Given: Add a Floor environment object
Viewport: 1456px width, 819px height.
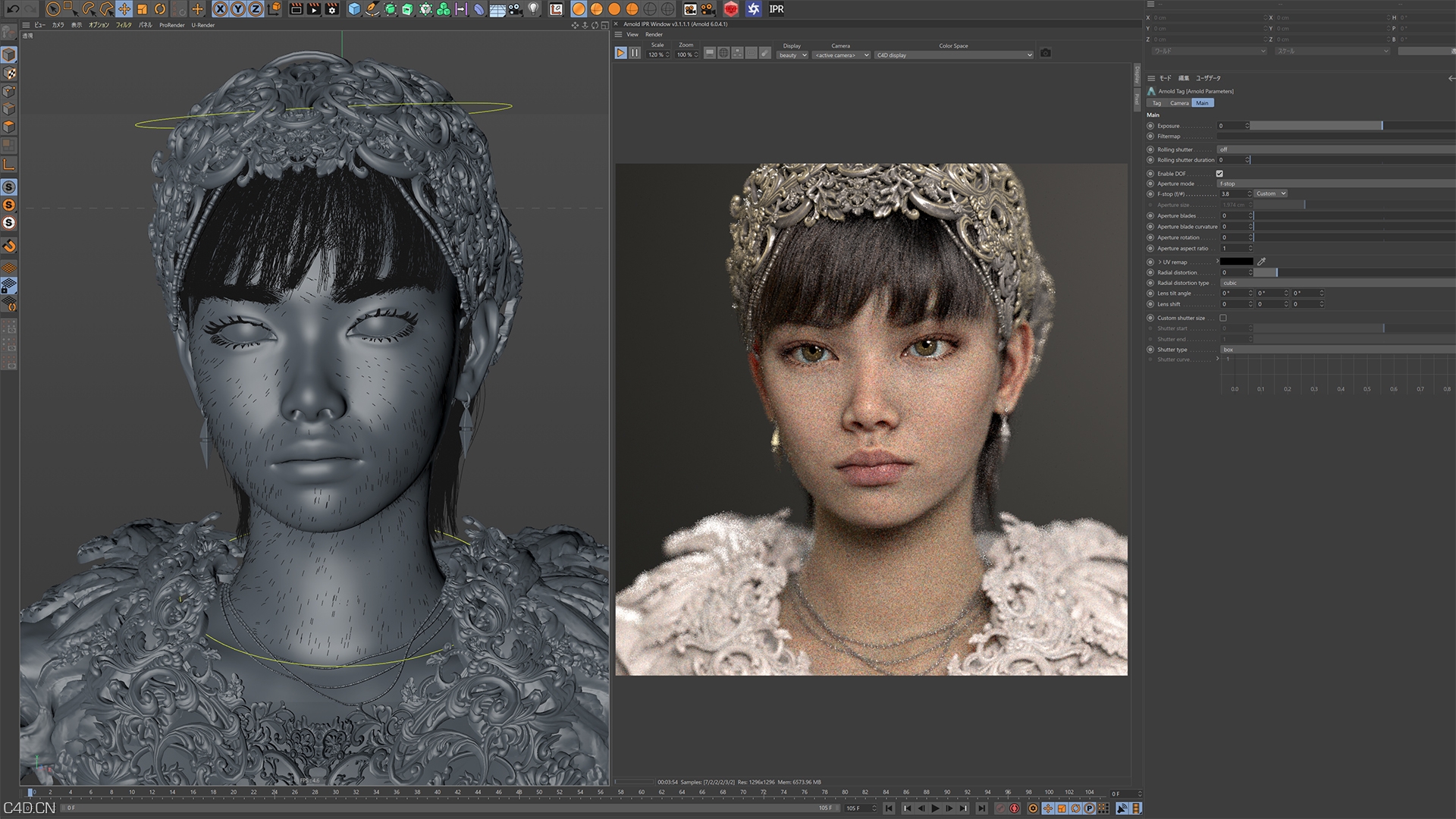Looking at the screenshot, I should [x=497, y=9].
